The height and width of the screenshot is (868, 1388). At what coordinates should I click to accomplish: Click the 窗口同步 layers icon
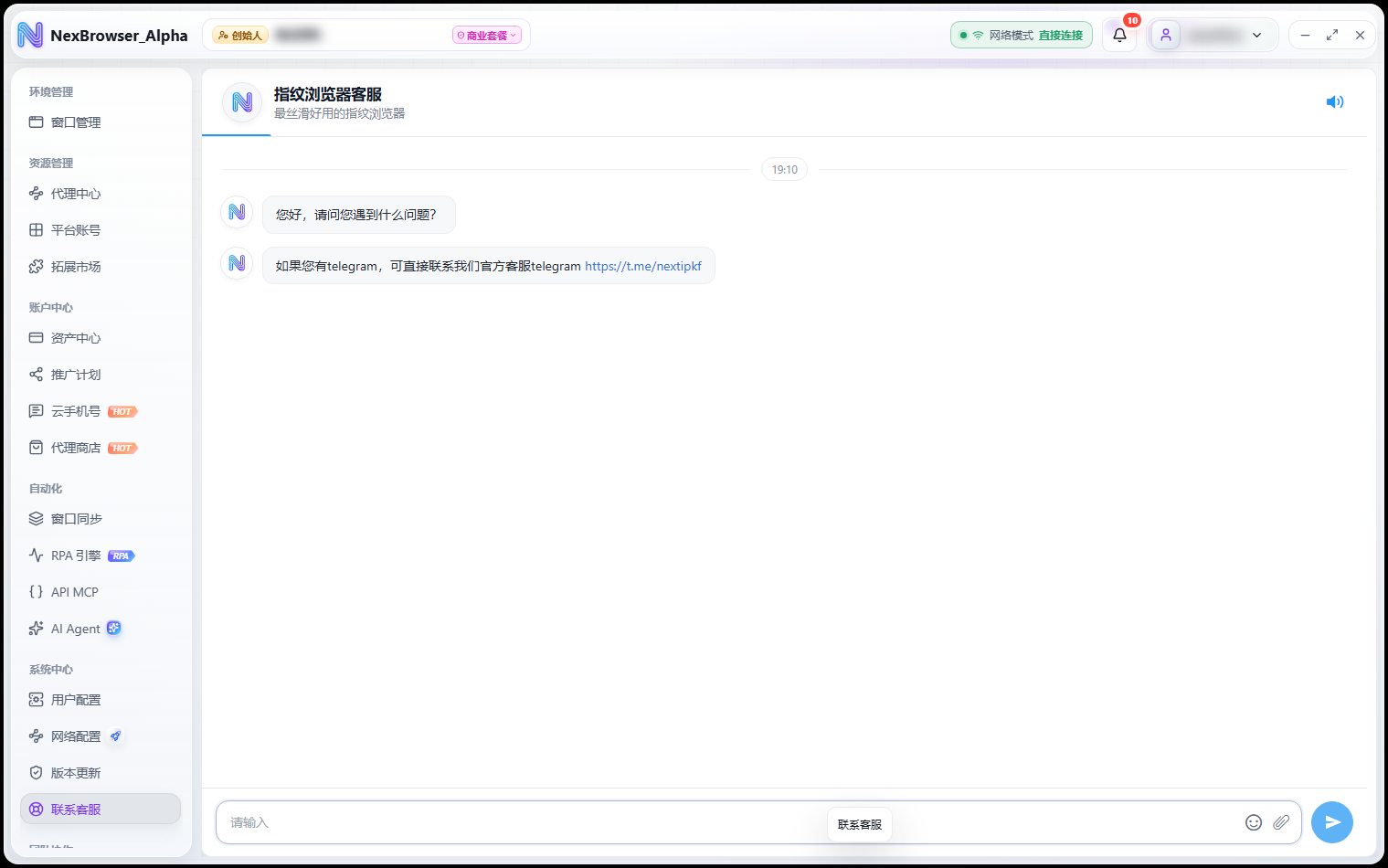[x=36, y=519]
